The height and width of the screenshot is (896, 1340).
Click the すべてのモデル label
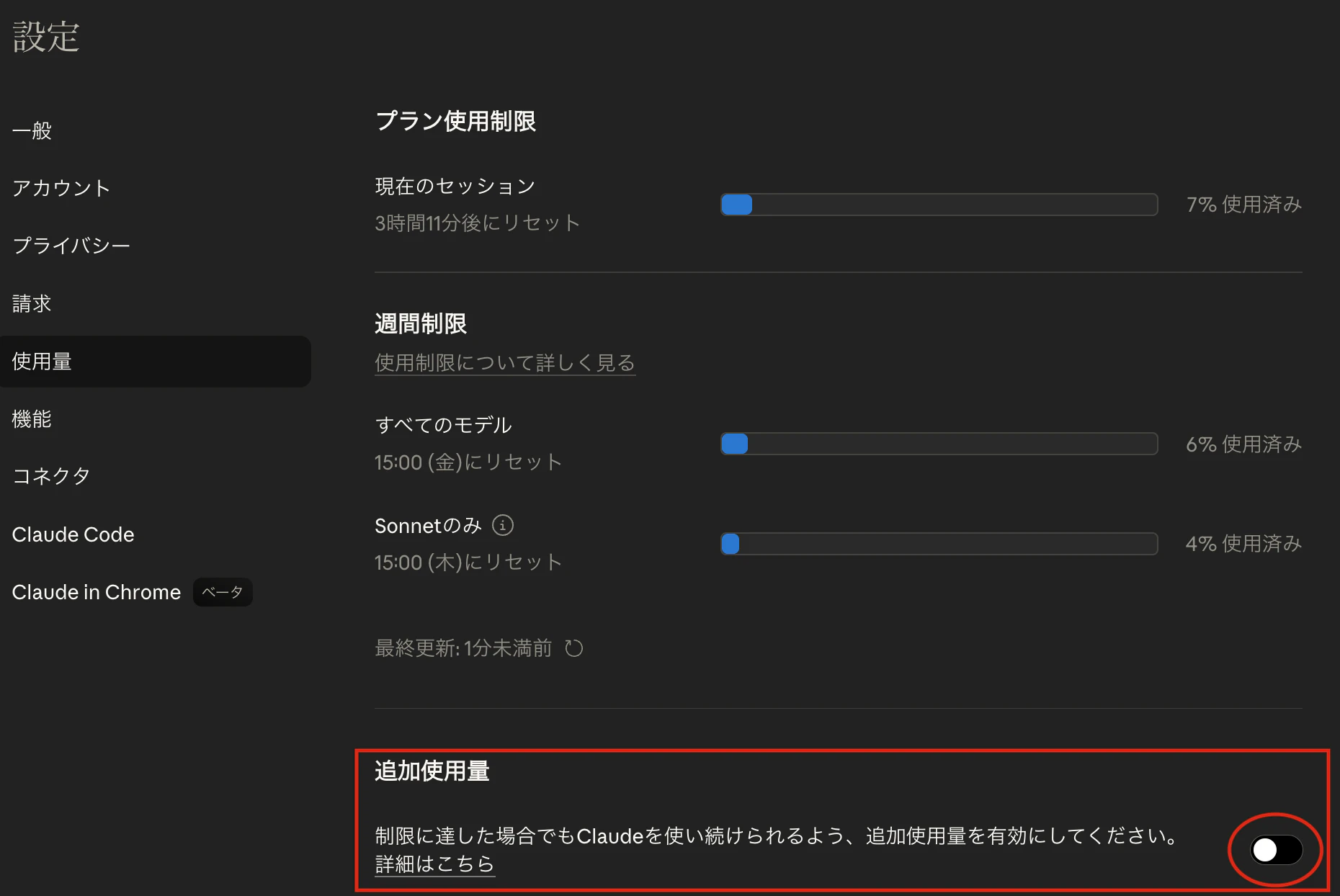click(x=444, y=426)
